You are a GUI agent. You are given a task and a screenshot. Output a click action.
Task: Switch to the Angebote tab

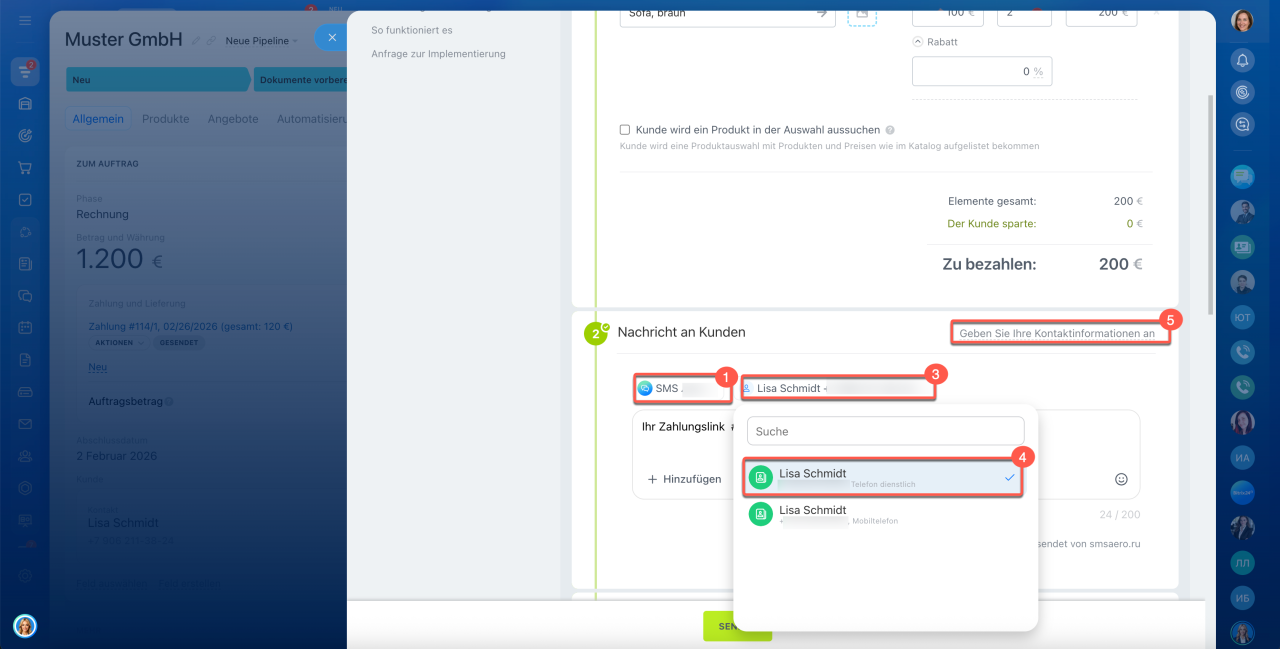pyautogui.click(x=233, y=119)
